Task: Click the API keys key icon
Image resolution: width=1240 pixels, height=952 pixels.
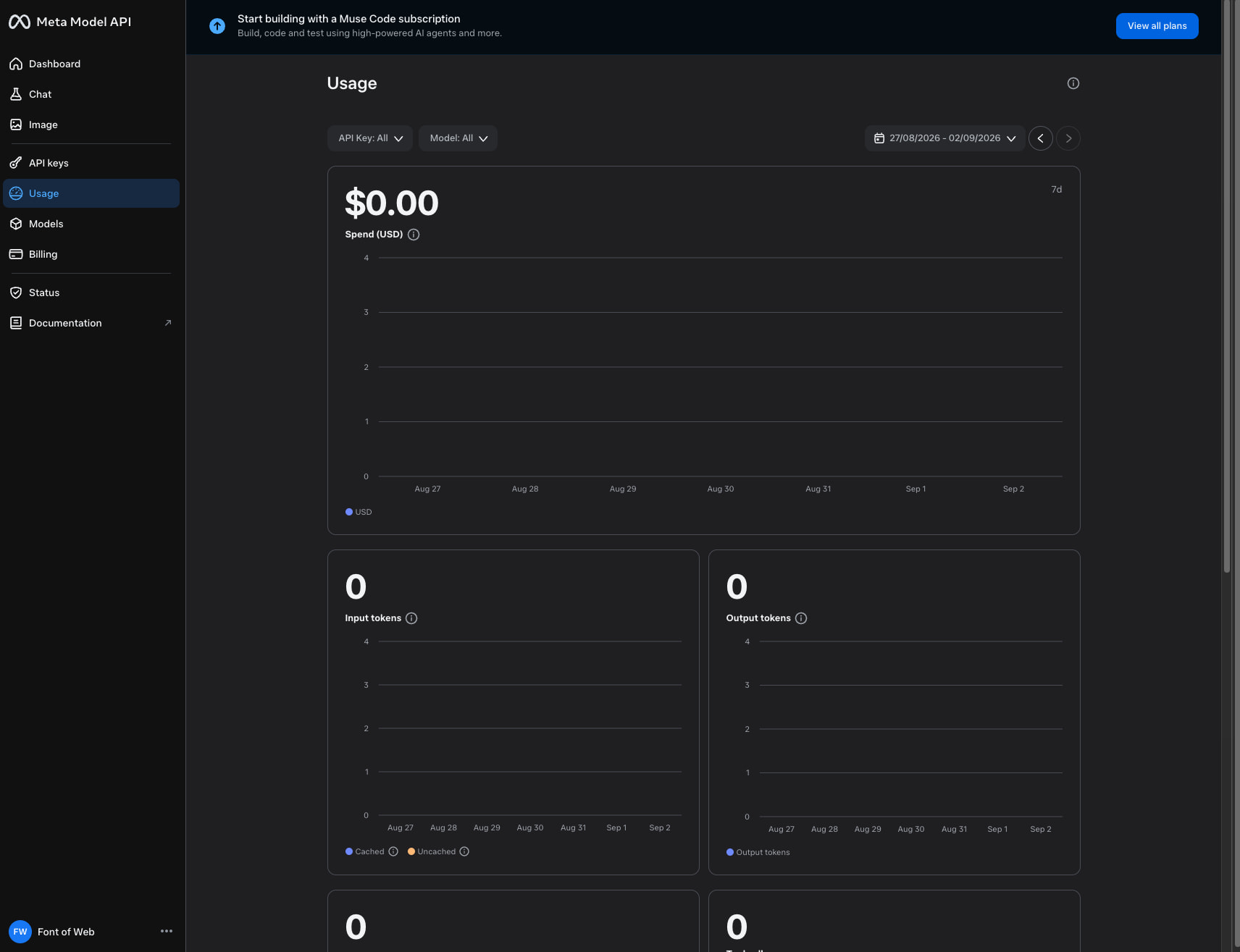Action: point(16,163)
